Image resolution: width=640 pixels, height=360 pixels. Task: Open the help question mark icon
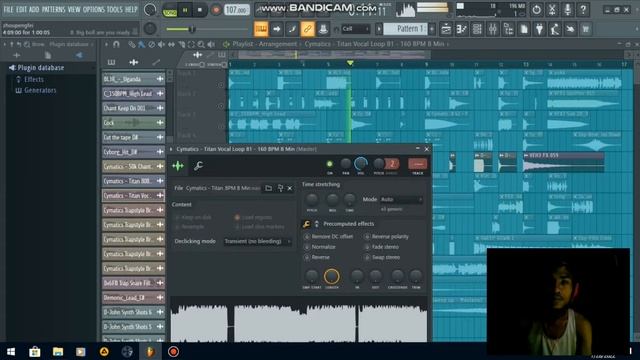(583, 9)
